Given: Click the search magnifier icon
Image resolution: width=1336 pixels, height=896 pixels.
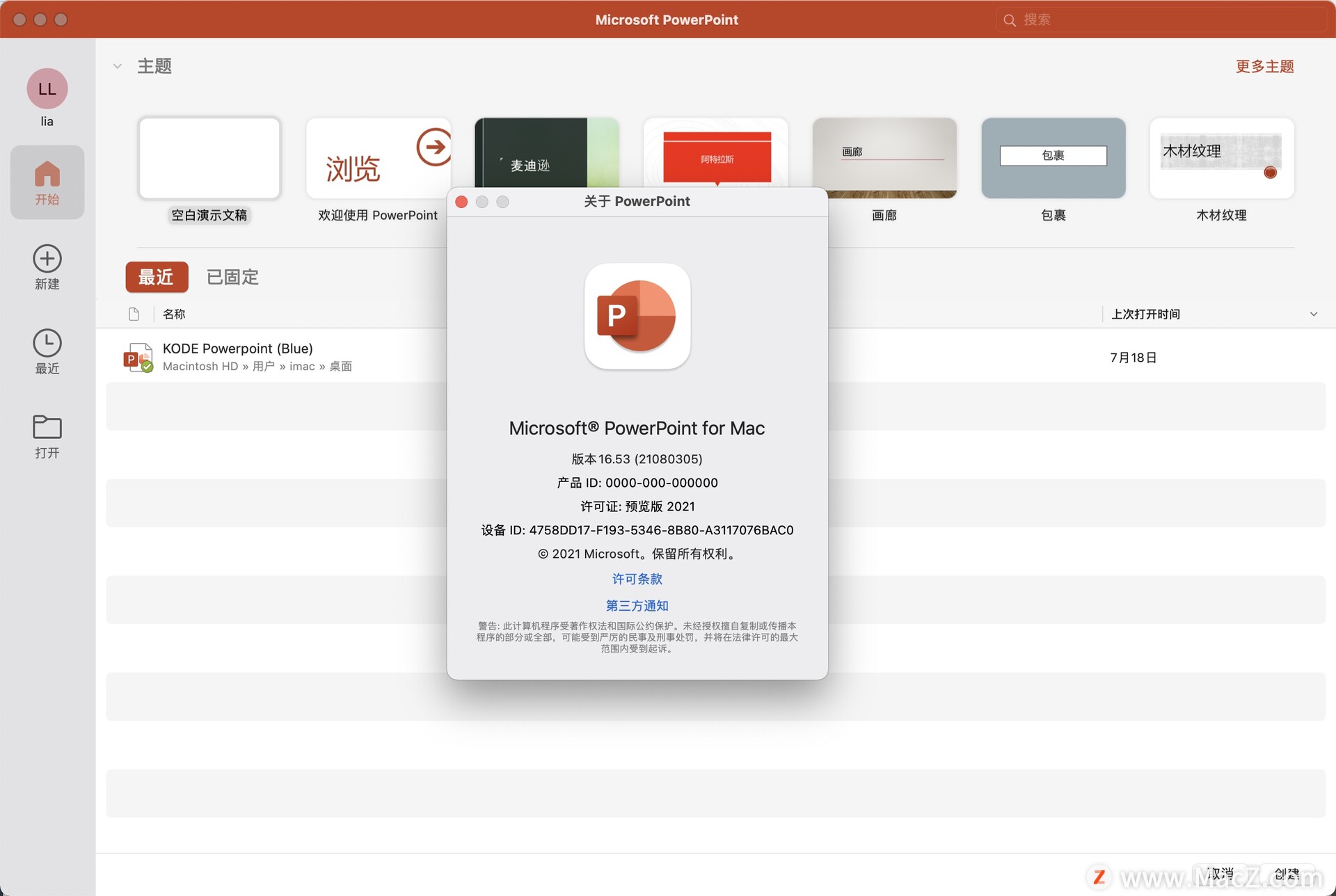Looking at the screenshot, I should [x=1010, y=20].
